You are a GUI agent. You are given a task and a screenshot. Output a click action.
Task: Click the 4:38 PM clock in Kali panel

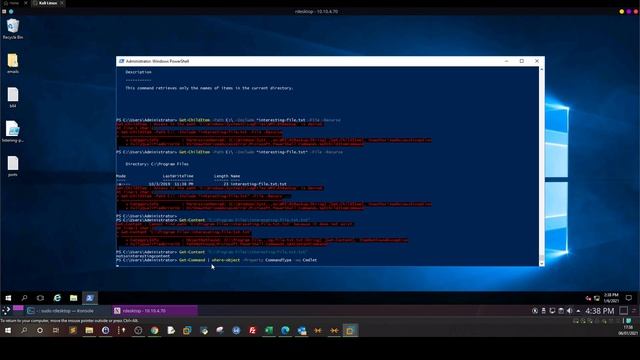click(x=600, y=311)
